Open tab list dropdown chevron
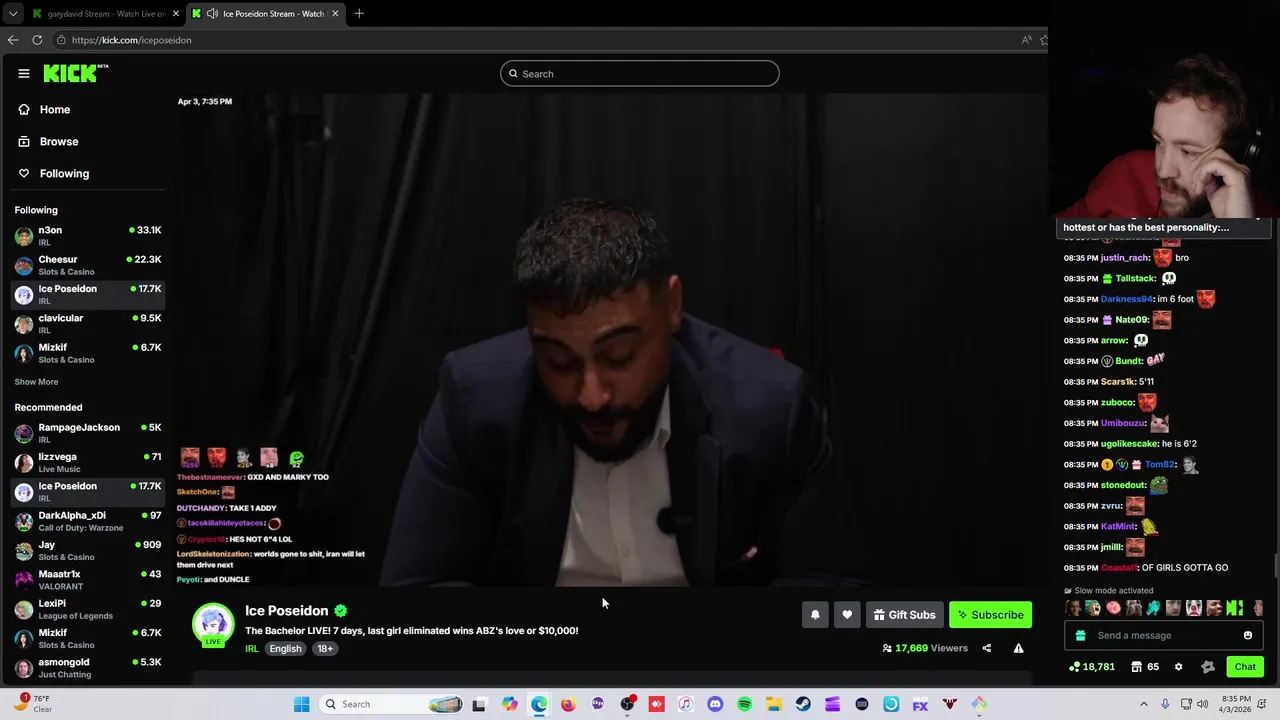The image size is (1280, 720). (13, 14)
